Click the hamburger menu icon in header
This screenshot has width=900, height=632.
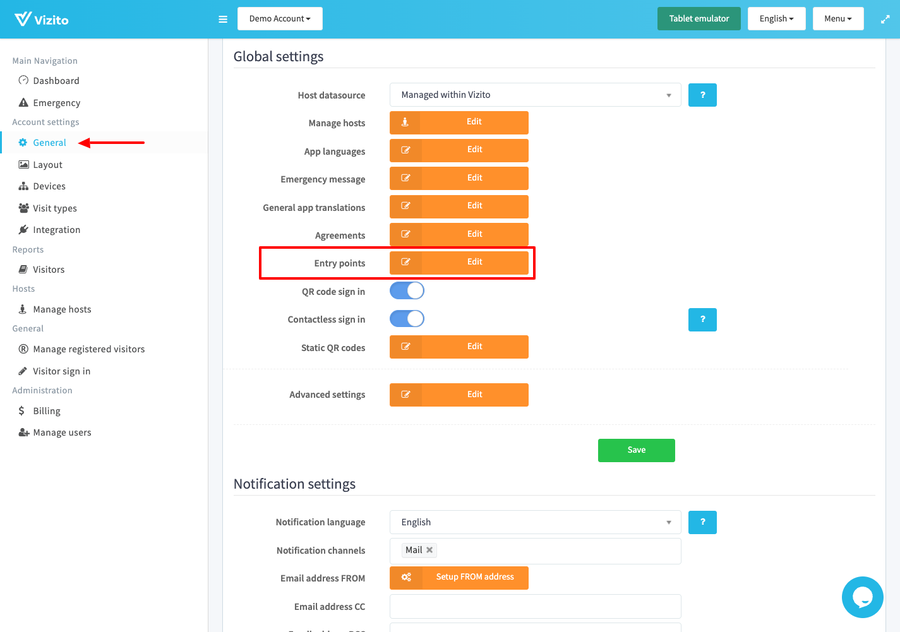tap(223, 19)
